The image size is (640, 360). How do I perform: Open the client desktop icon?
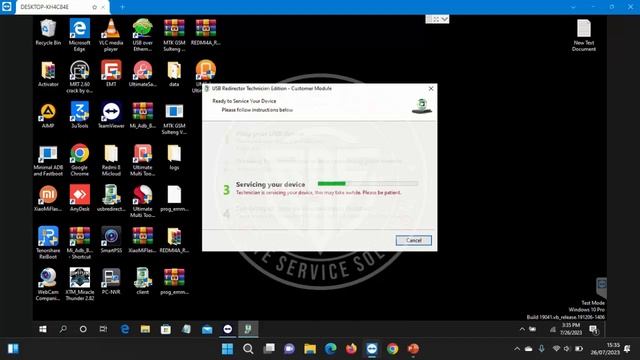[142, 282]
